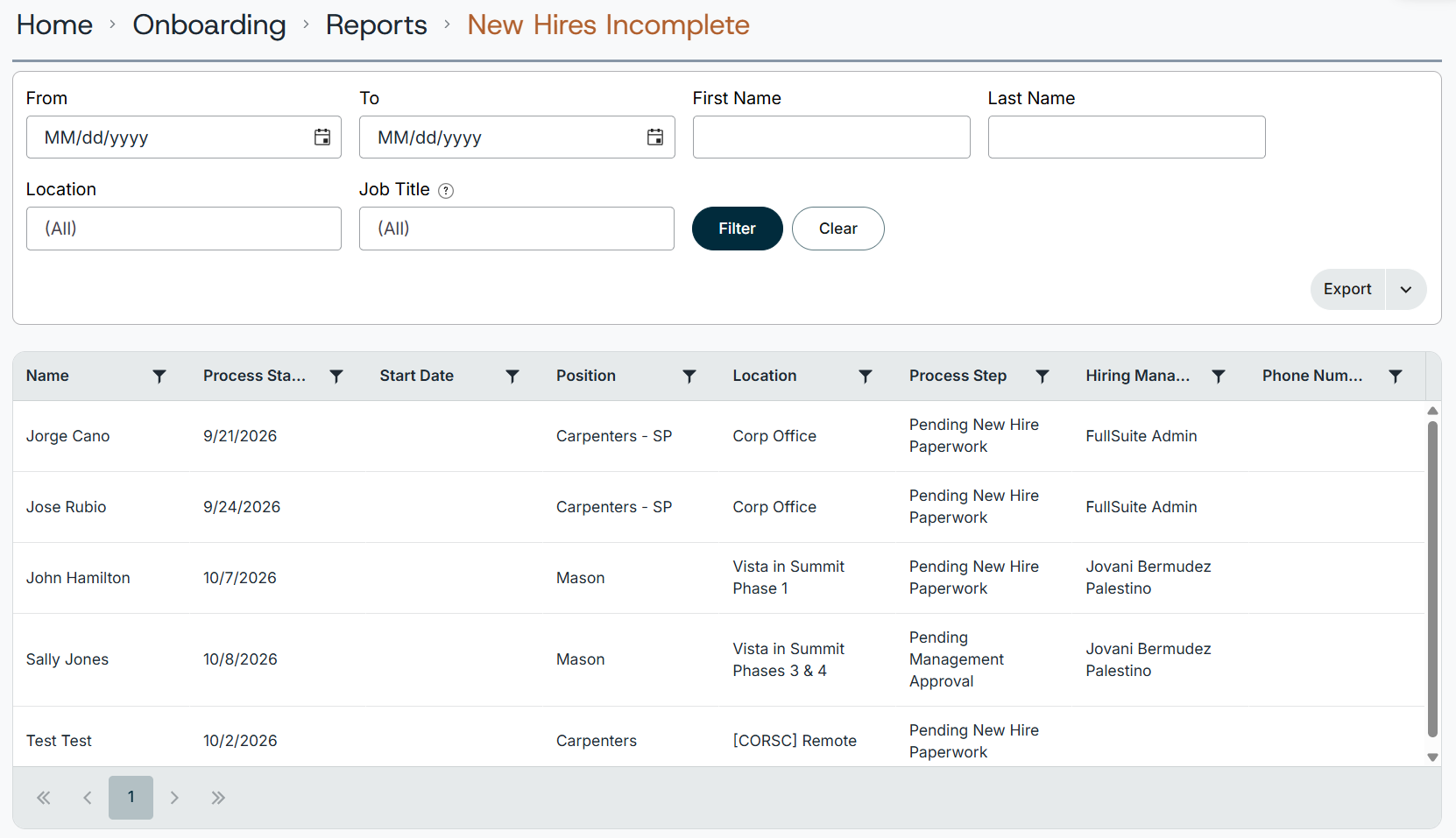
Task: Click the scrollbar down arrow in table
Action: (x=1432, y=757)
